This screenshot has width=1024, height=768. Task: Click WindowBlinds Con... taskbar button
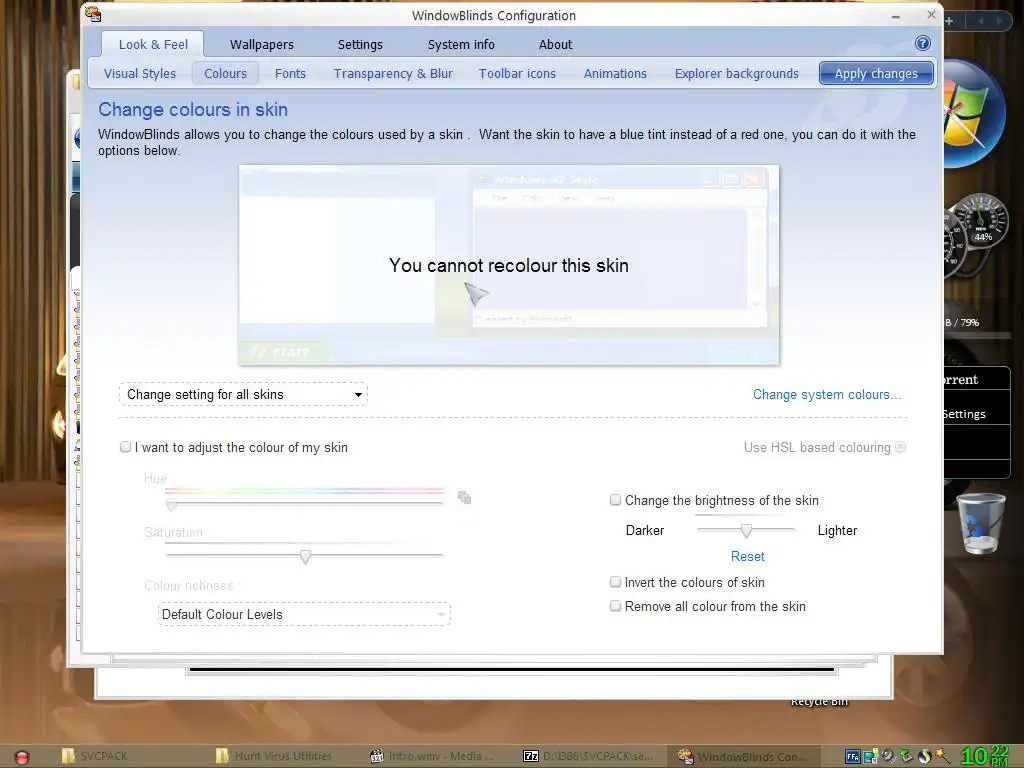[x=743, y=756]
